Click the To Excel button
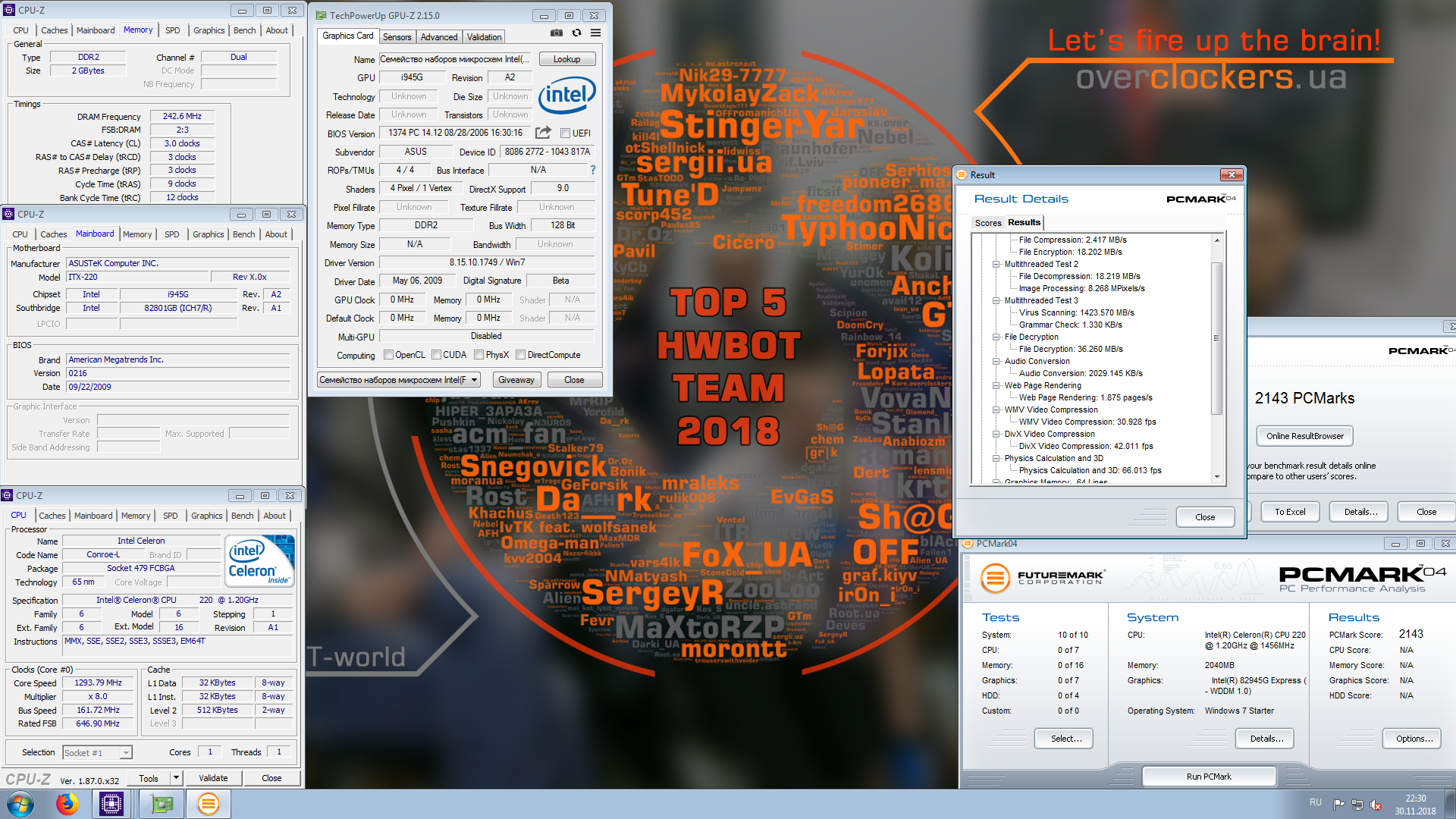 (1290, 512)
